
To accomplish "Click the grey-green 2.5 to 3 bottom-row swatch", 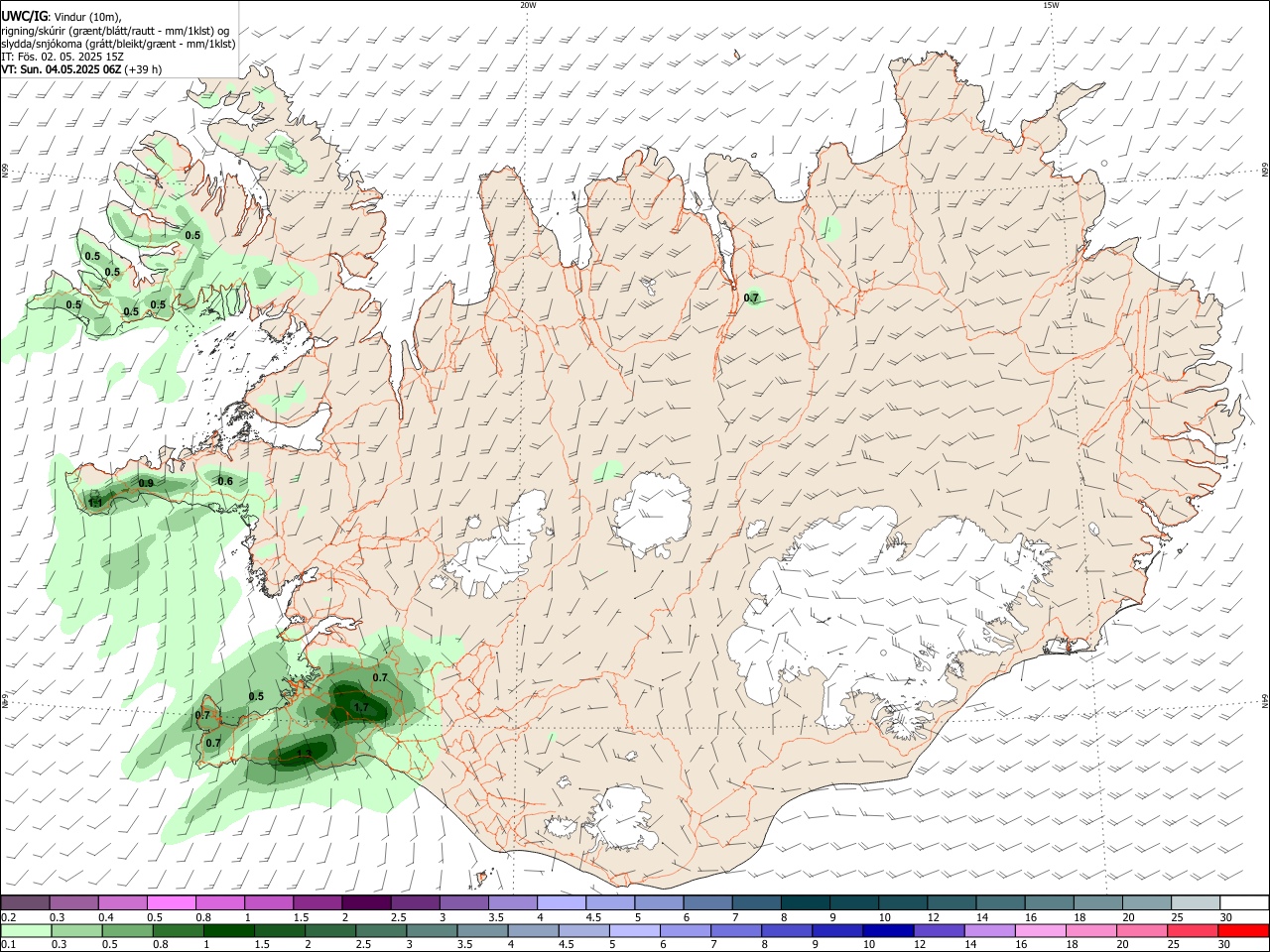I will coord(382,930).
